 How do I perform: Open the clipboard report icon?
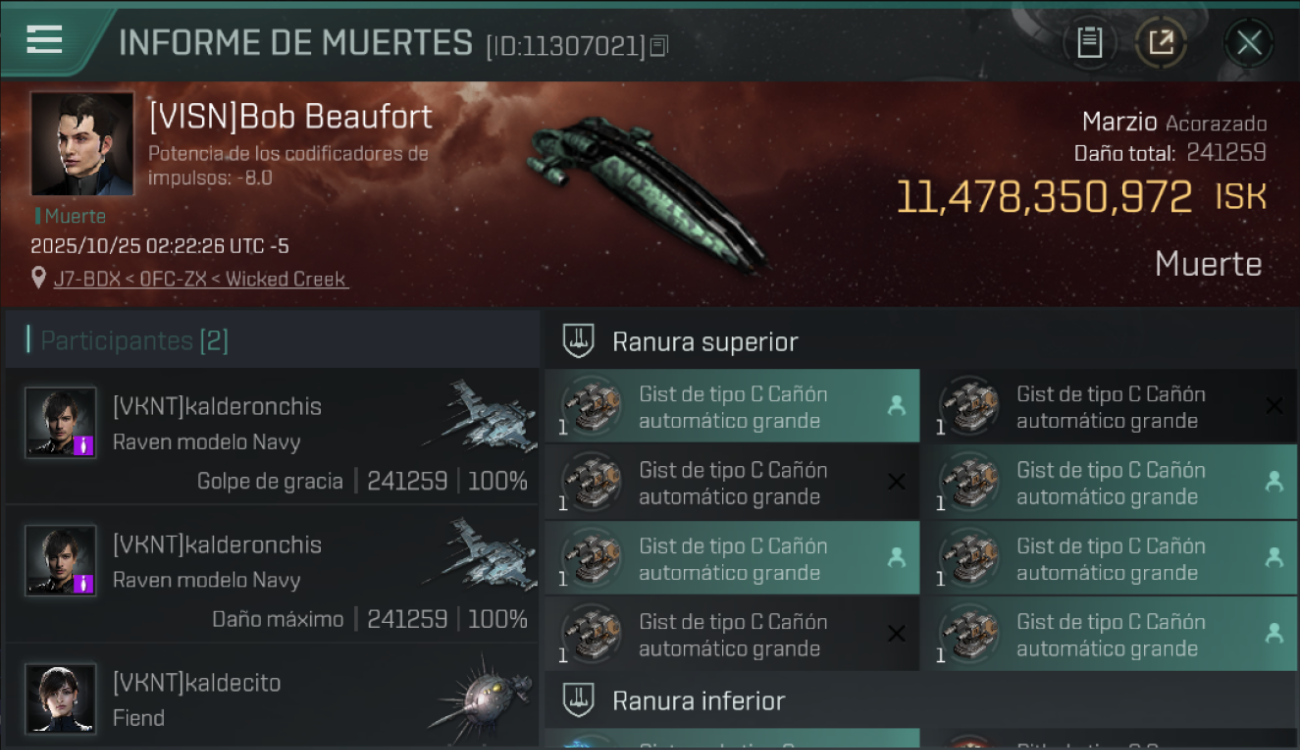pos(1090,42)
